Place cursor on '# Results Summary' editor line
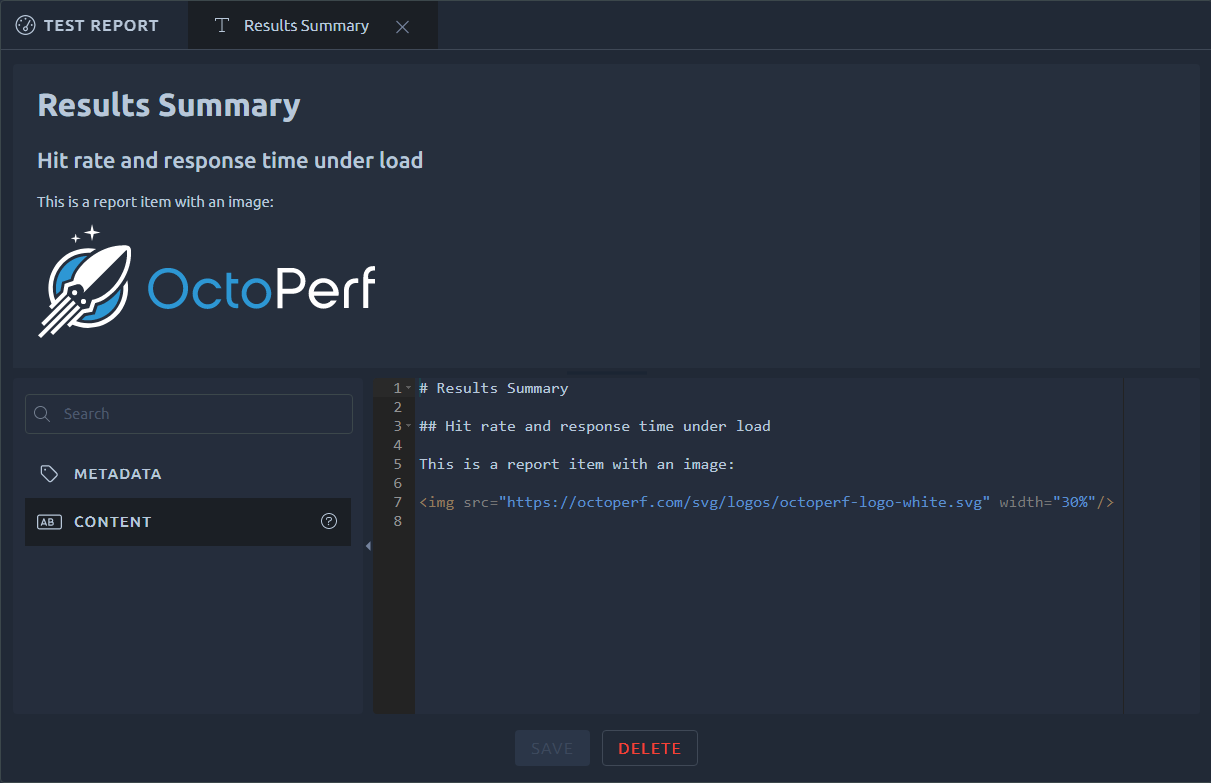 click(494, 388)
